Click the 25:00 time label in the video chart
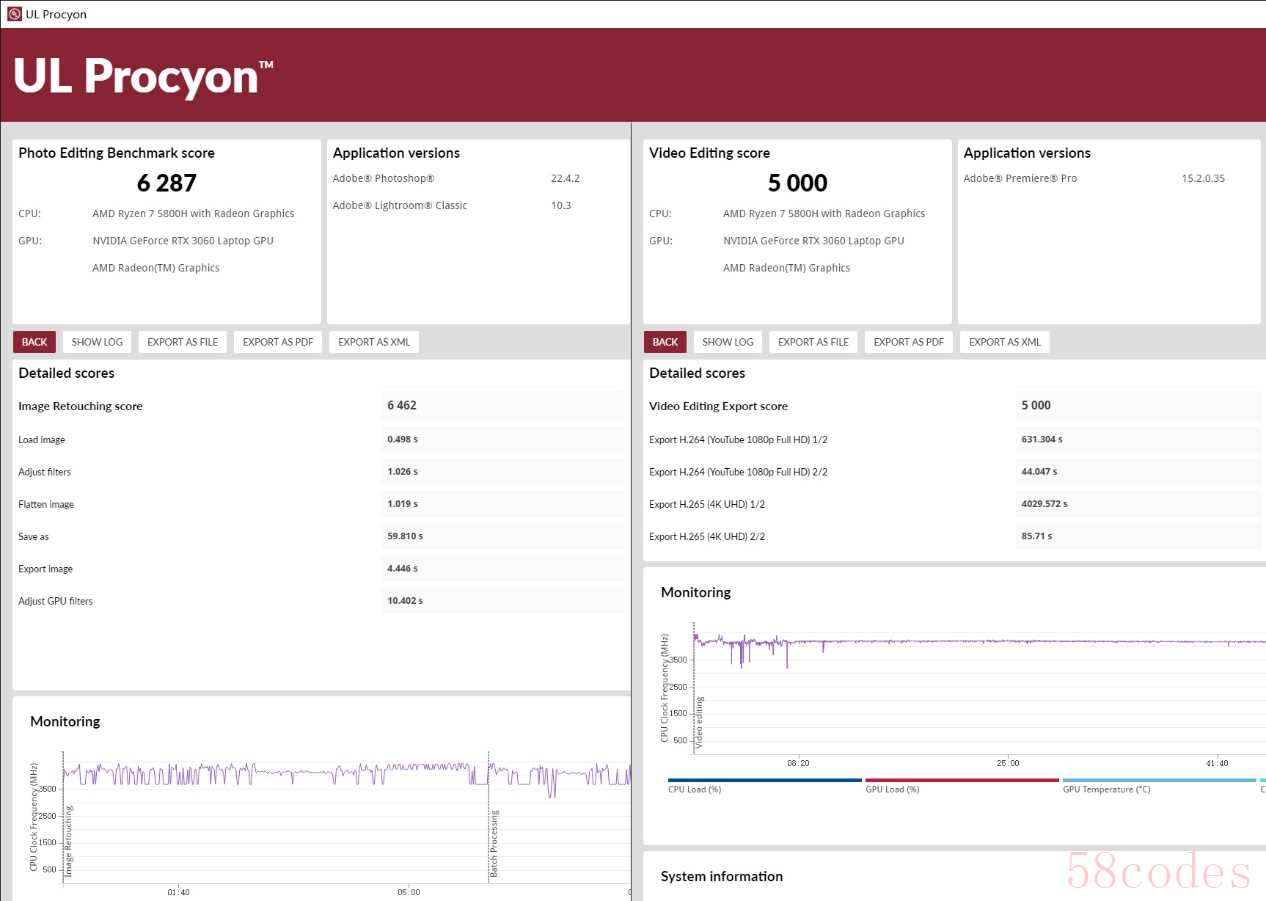Viewport: 1266px width, 901px height. pos(1008,763)
